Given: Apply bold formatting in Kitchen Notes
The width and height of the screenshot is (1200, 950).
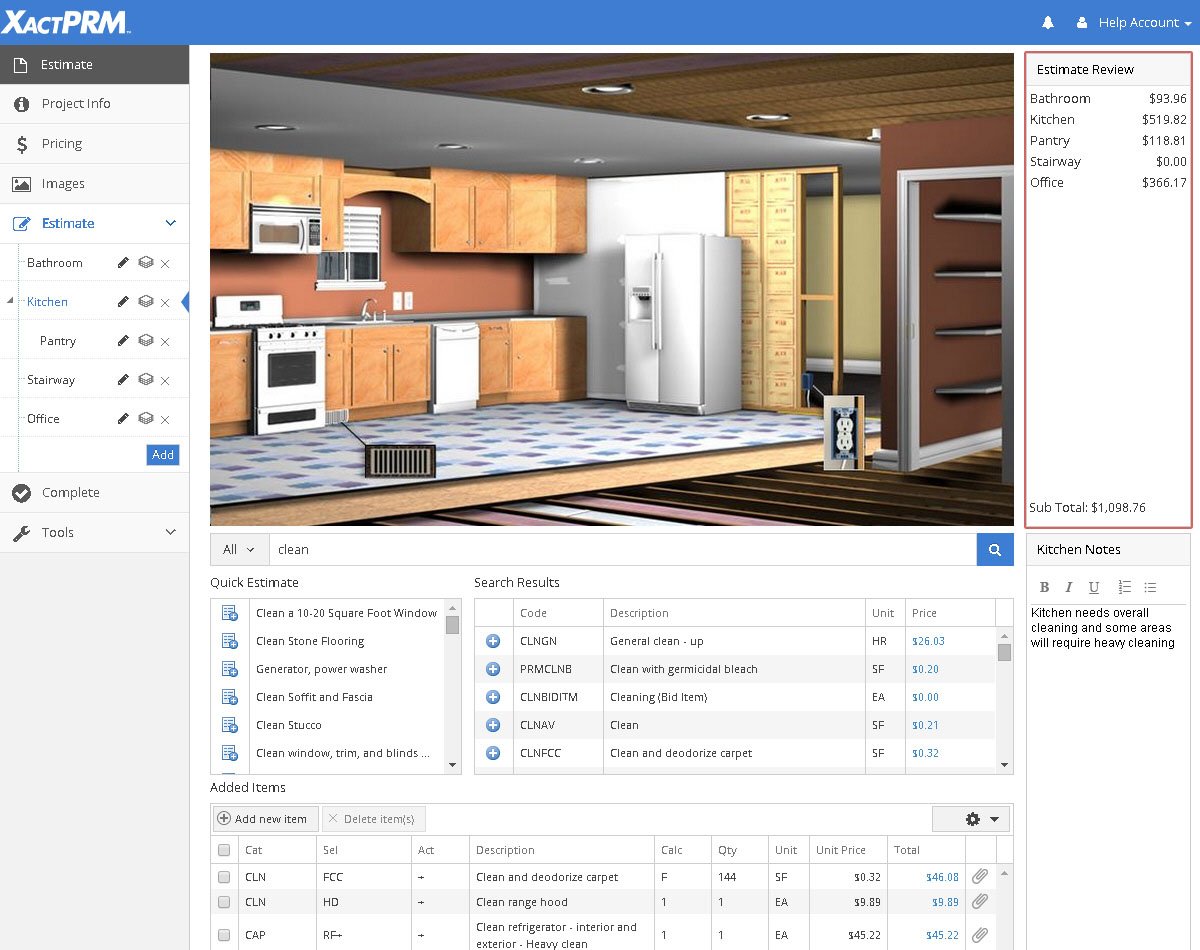Looking at the screenshot, I should (x=1044, y=587).
